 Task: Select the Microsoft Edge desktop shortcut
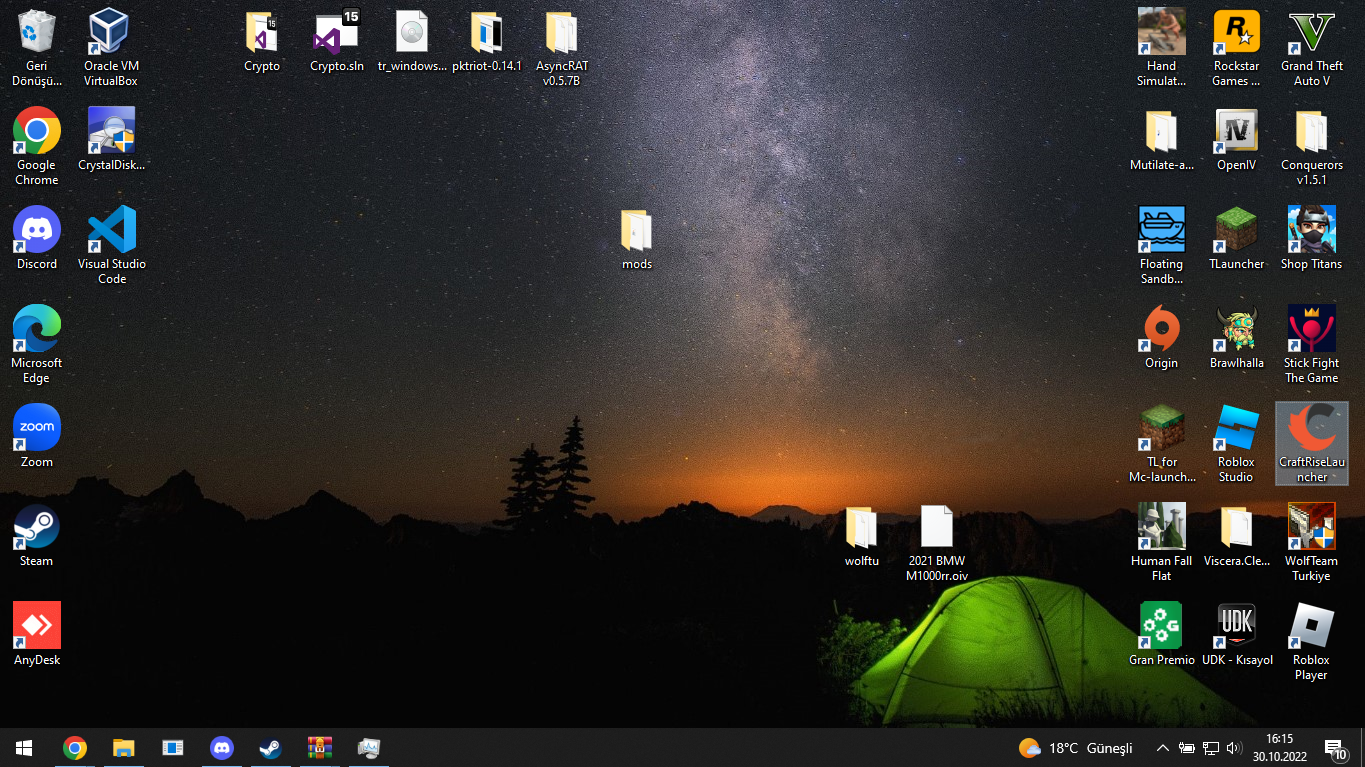pos(37,344)
